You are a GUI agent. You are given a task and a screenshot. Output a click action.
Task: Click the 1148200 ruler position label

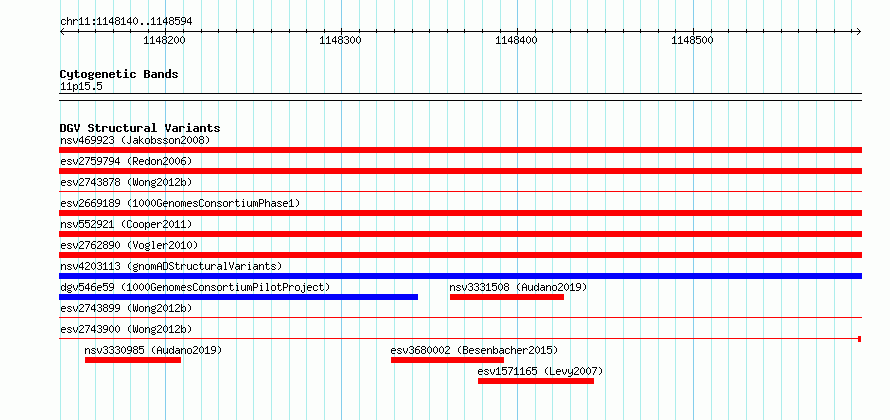click(x=165, y=41)
